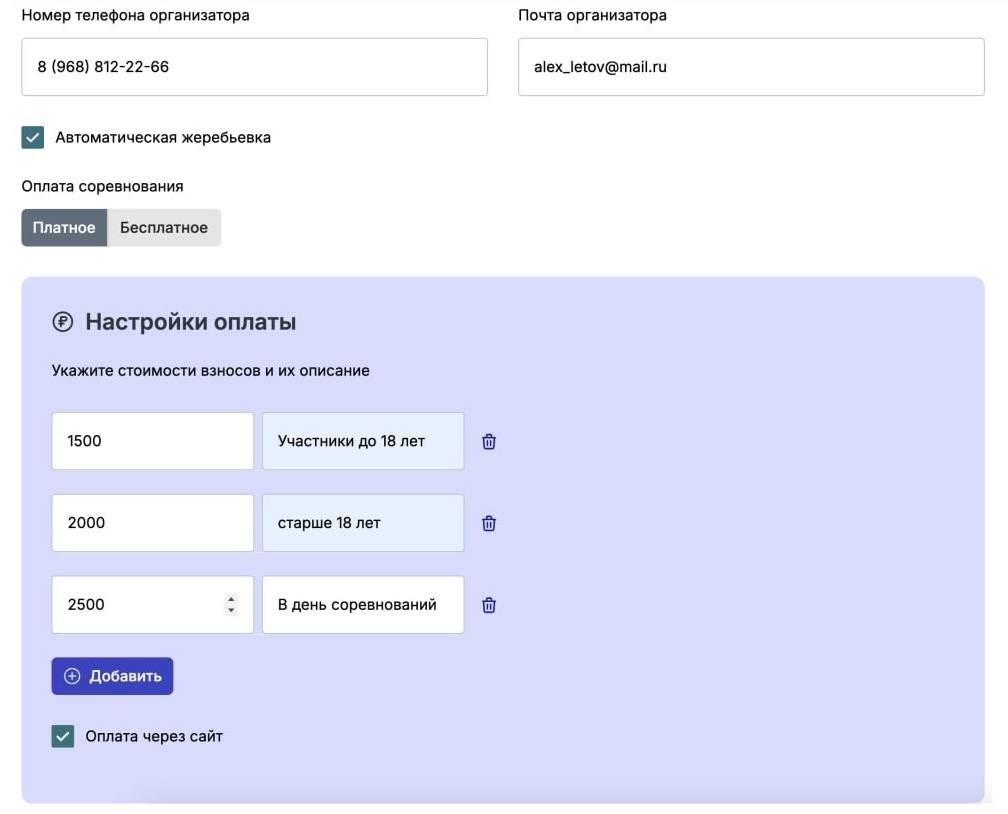Switch to the Бесплатное payment option
The image size is (1008, 814).
(164, 228)
